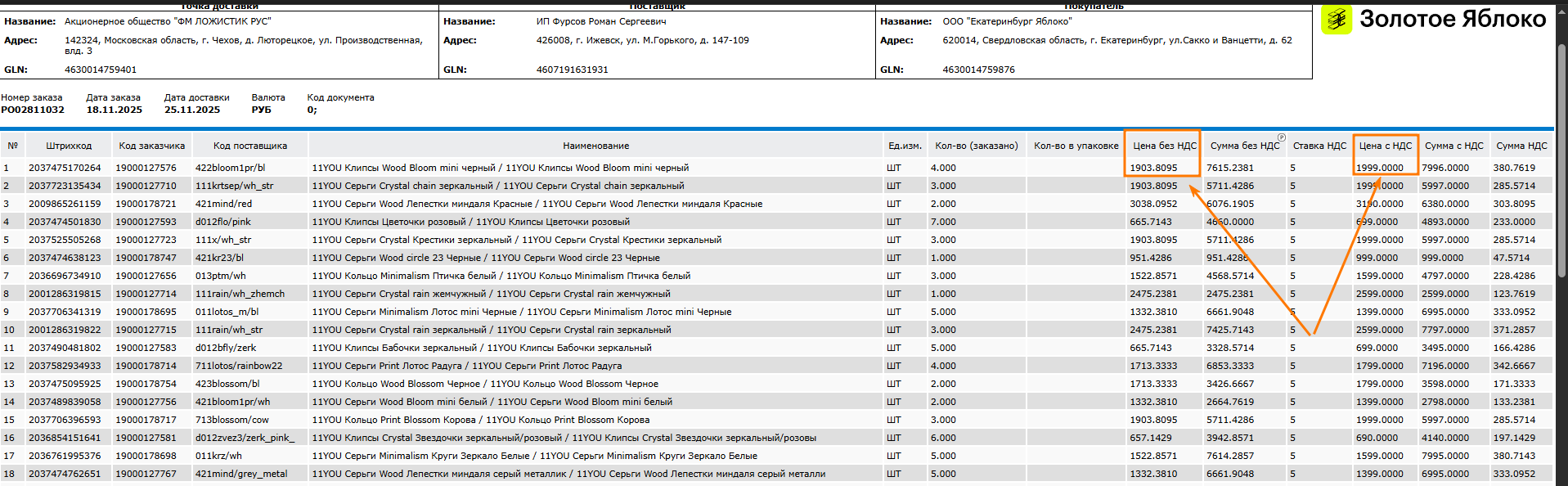The width and height of the screenshot is (1568, 486).
Task: Click customer code 19000127593
Action: point(146,222)
